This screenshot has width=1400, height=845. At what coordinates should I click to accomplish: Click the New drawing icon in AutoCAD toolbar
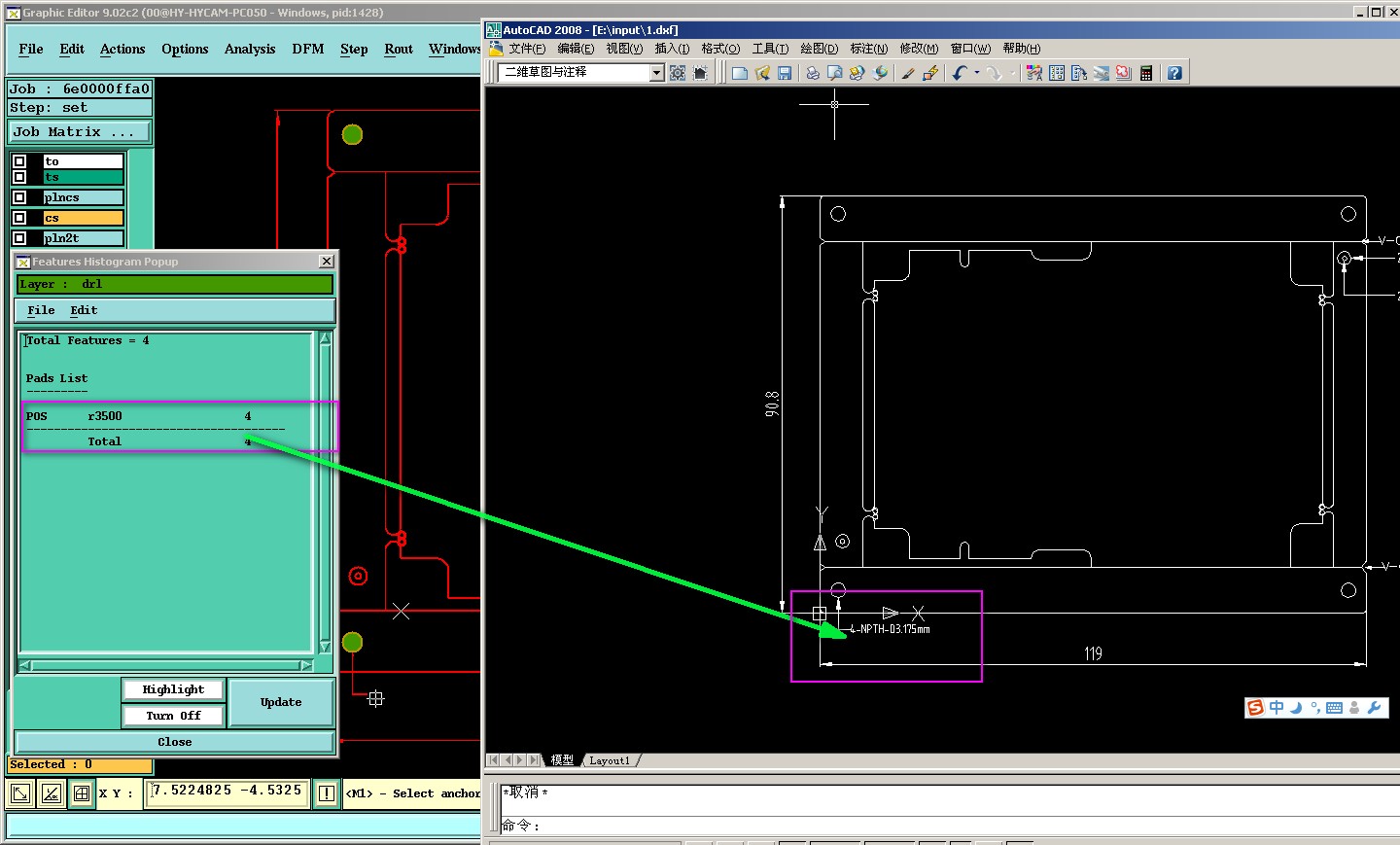[740, 73]
